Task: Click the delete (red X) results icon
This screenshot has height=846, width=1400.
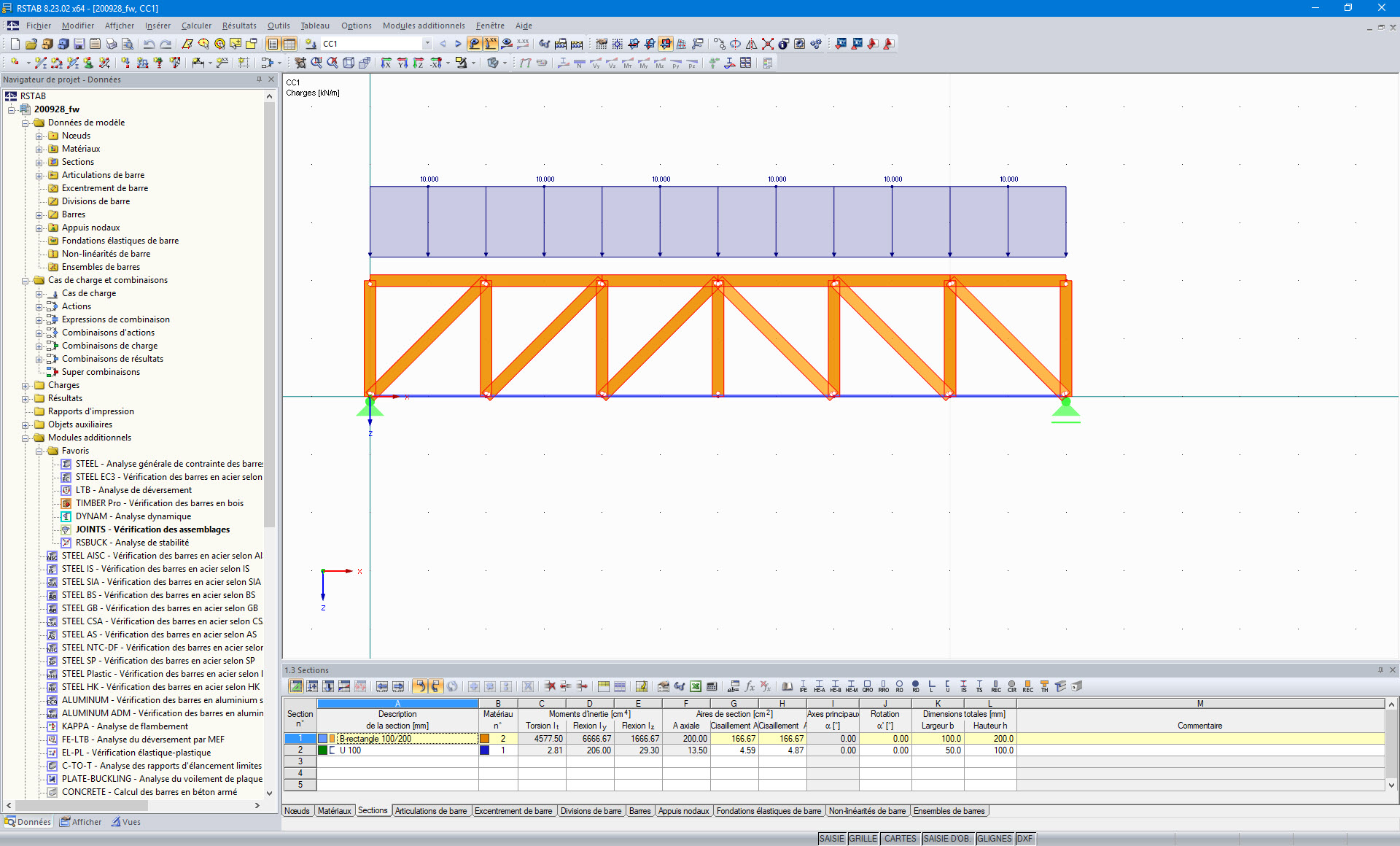Action: click(x=768, y=44)
